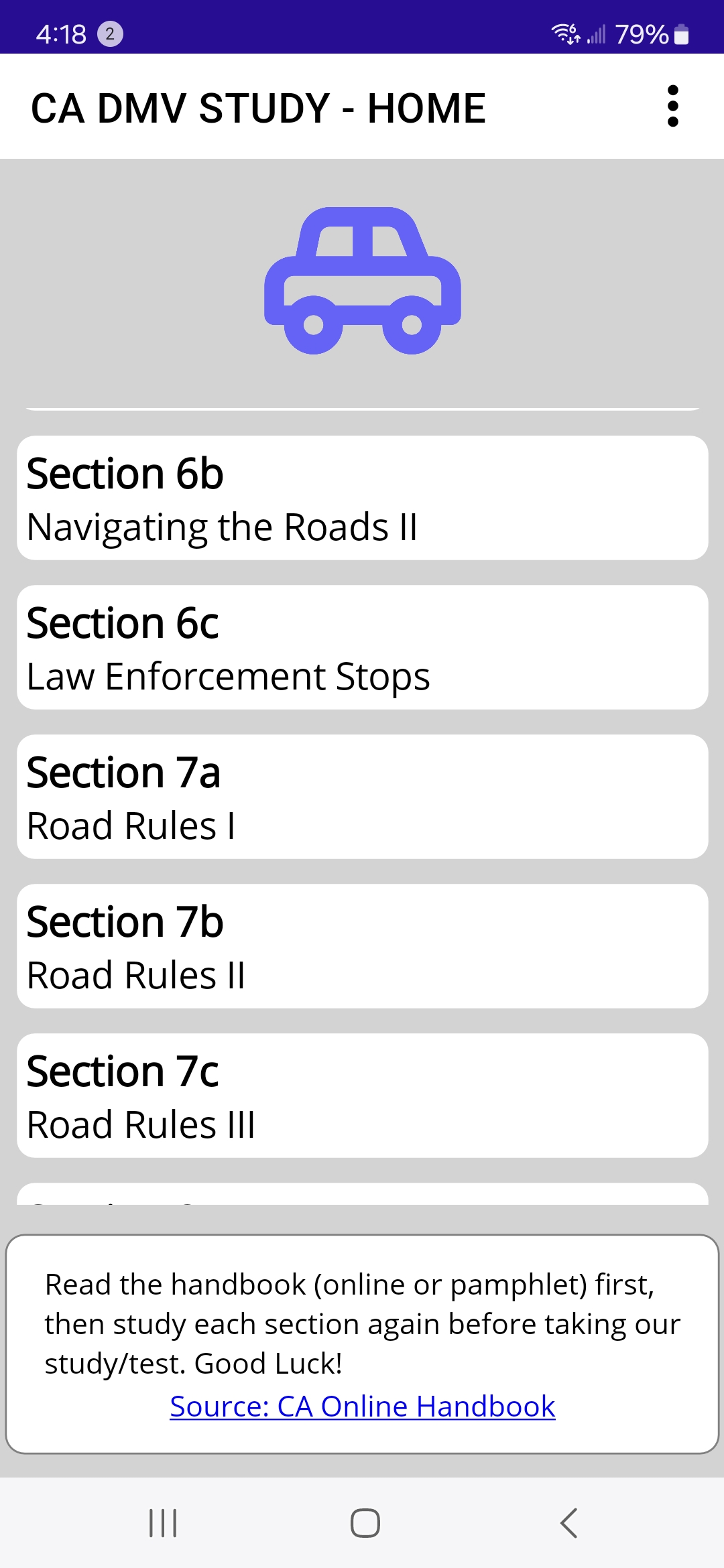Tap the 79% battery percentage text
Screen dimensions: 724x1568
[641, 34]
